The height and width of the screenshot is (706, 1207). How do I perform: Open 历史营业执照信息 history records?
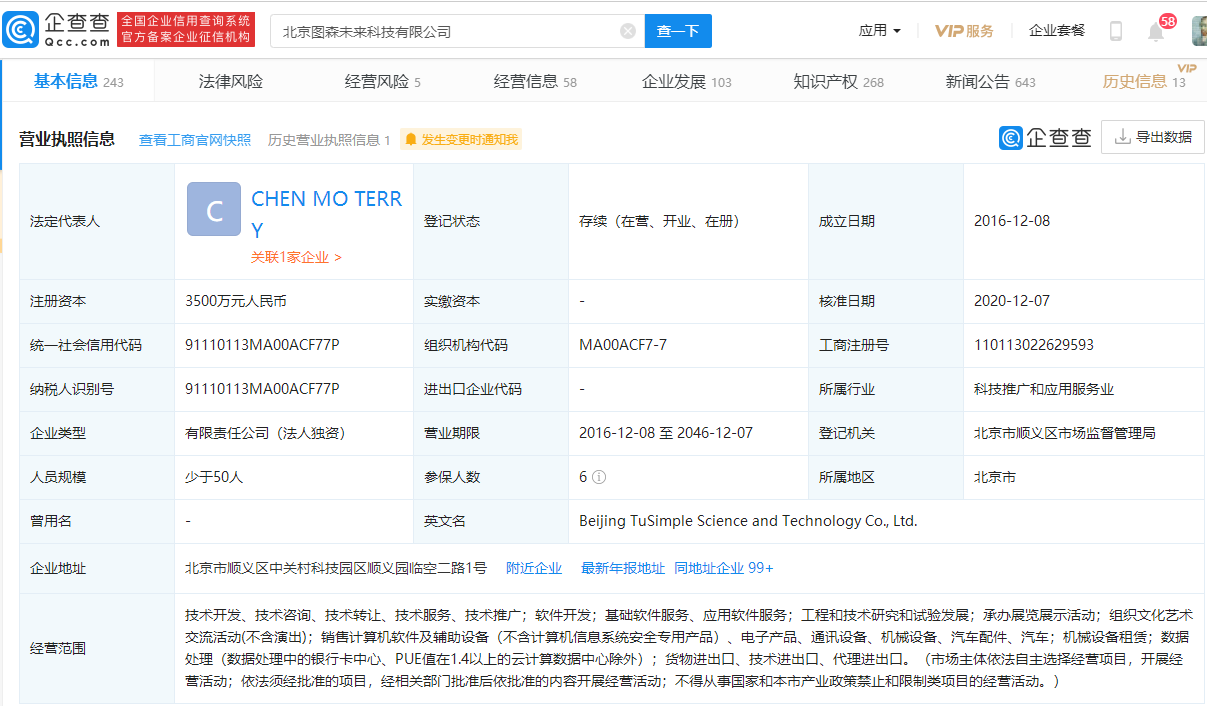[329, 140]
